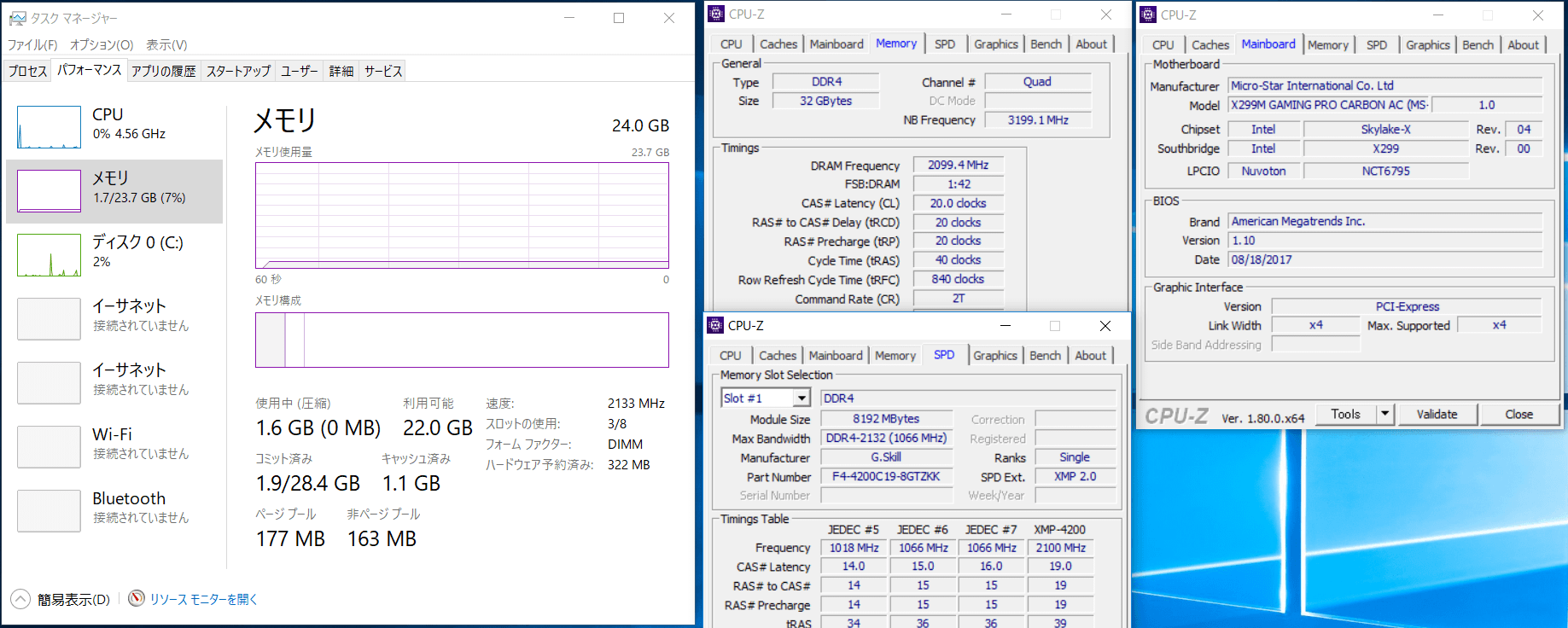Open Graphics tab in CPU-Z SPD window

click(x=995, y=356)
